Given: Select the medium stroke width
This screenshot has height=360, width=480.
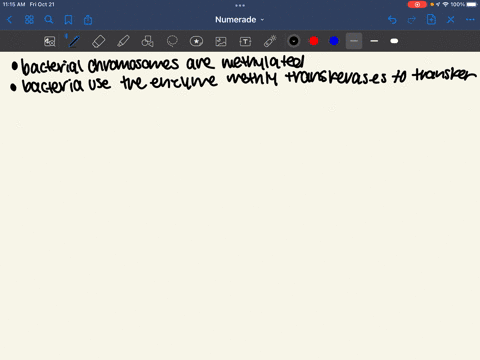Looking at the screenshot, I should pyautogui.click(x=374, y=41).
